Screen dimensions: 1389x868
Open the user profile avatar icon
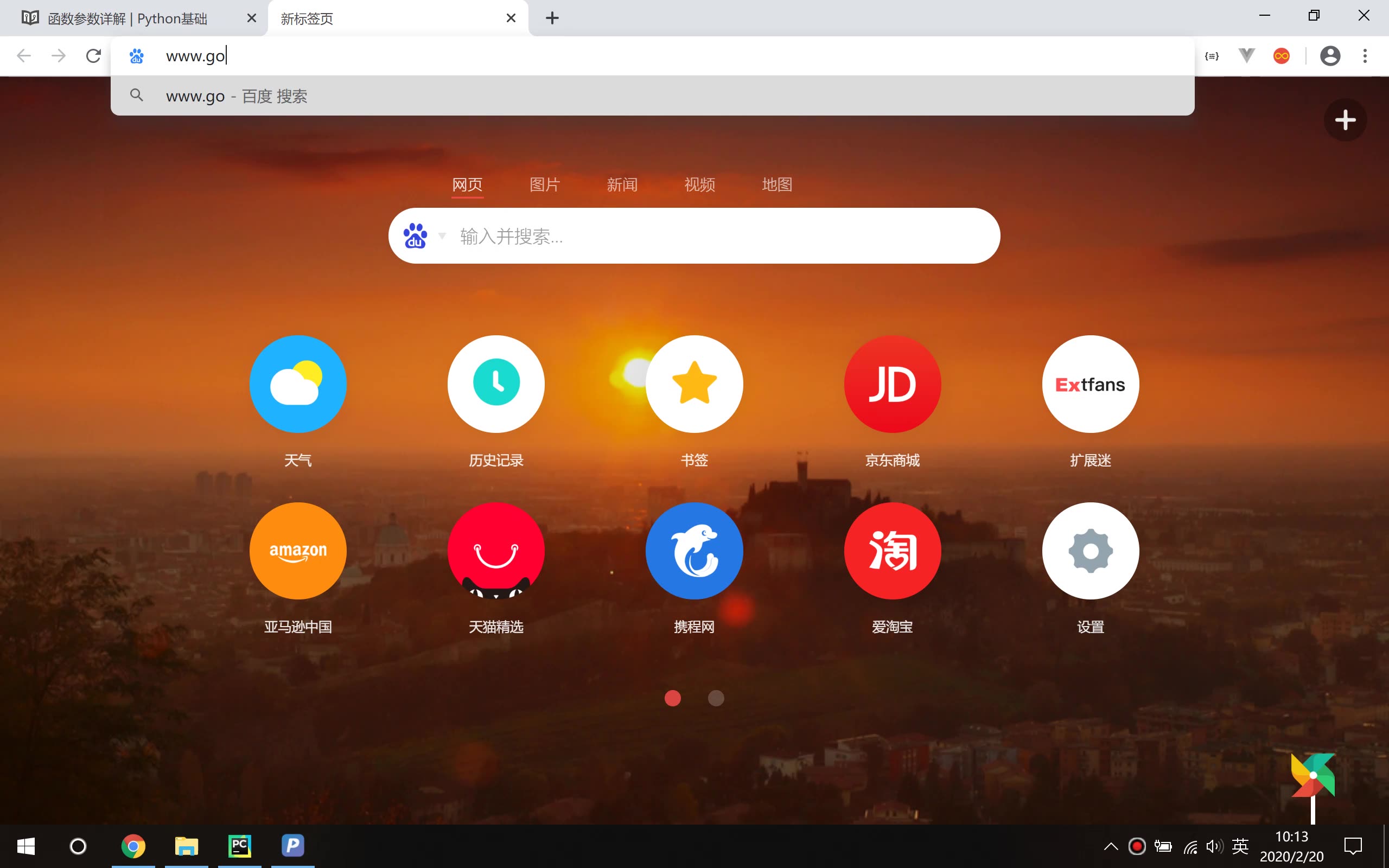pos(1330,56)
